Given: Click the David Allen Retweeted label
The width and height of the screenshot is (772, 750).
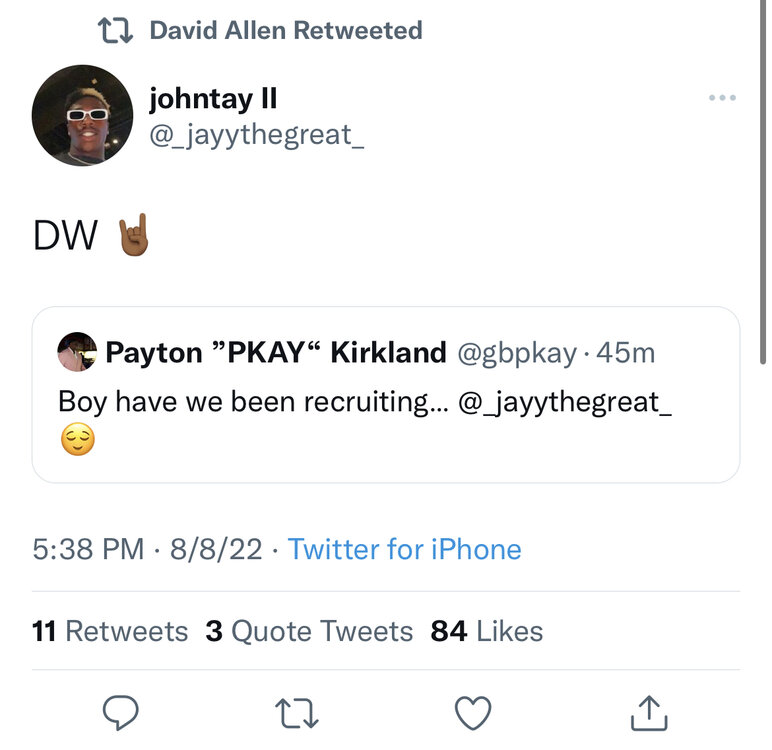Looking at the screenshot, I should pyautogui.click(x=286, y=31).
